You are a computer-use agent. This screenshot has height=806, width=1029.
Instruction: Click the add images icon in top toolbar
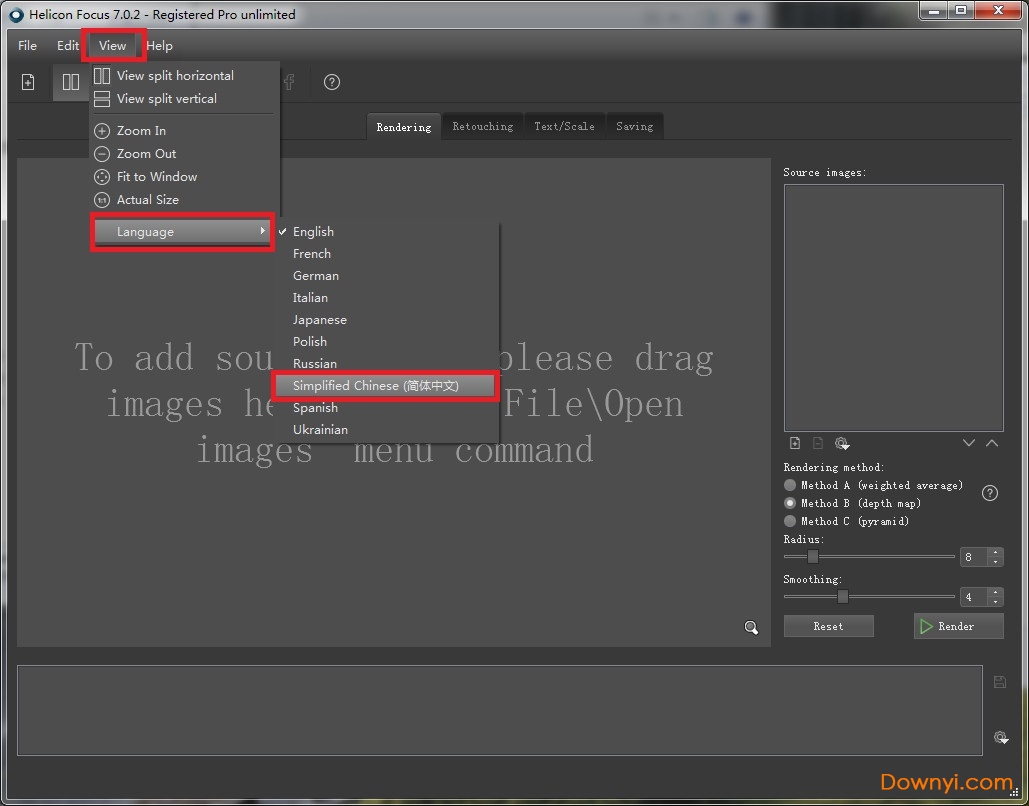28,82
